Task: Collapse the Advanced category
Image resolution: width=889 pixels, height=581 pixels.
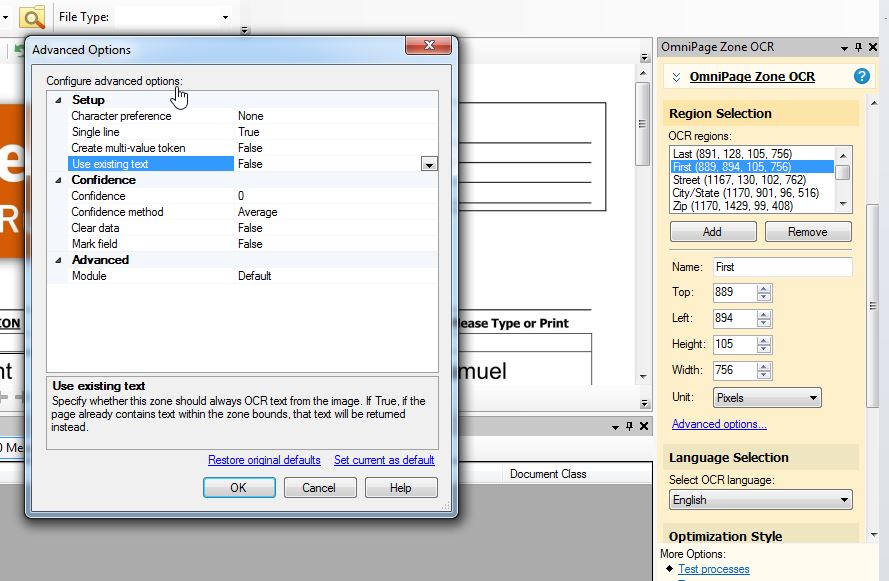Action: point(58,260)
